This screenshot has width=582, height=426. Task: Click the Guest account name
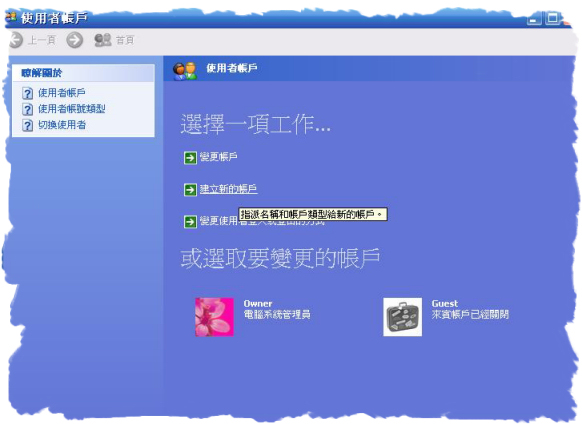445,304
